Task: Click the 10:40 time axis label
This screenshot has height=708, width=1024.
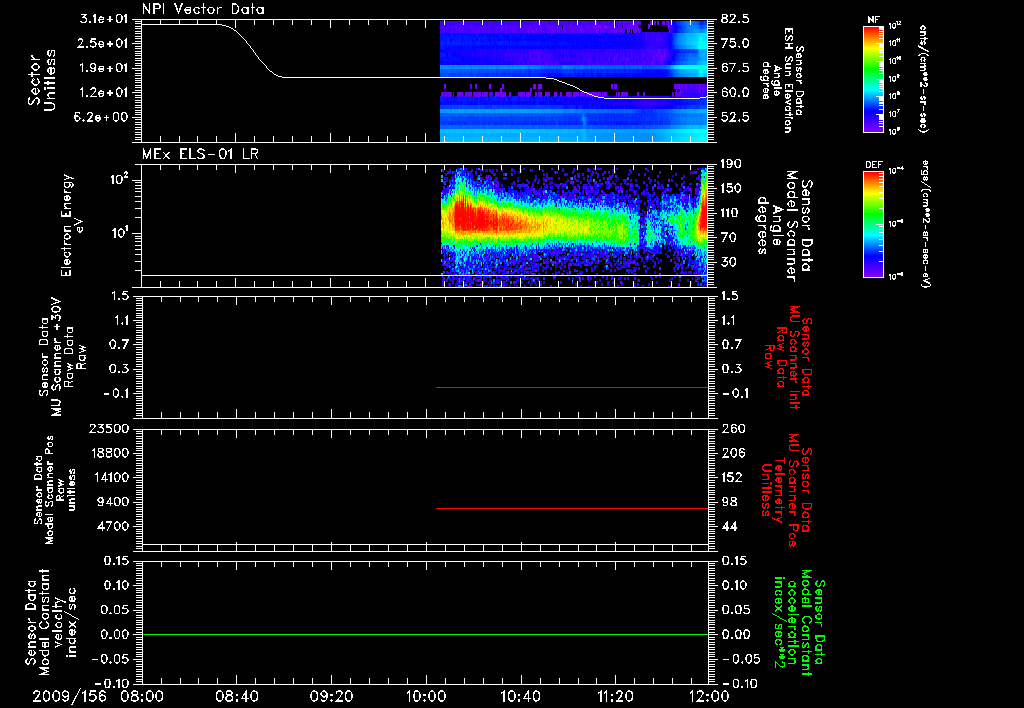Action: pyautogui.click(x=520, y=697)
